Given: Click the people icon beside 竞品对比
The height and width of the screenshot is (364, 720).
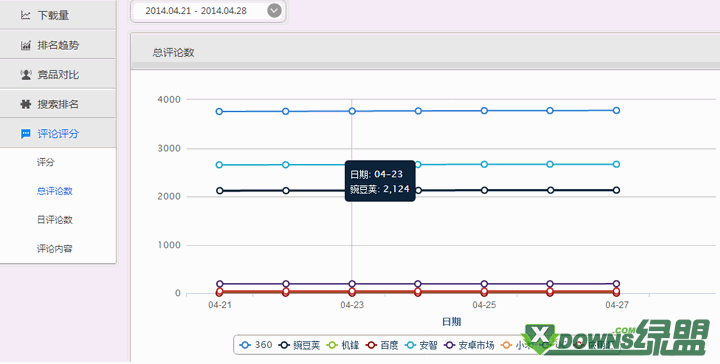Looking at the screenshot, I should coord(26,74).
